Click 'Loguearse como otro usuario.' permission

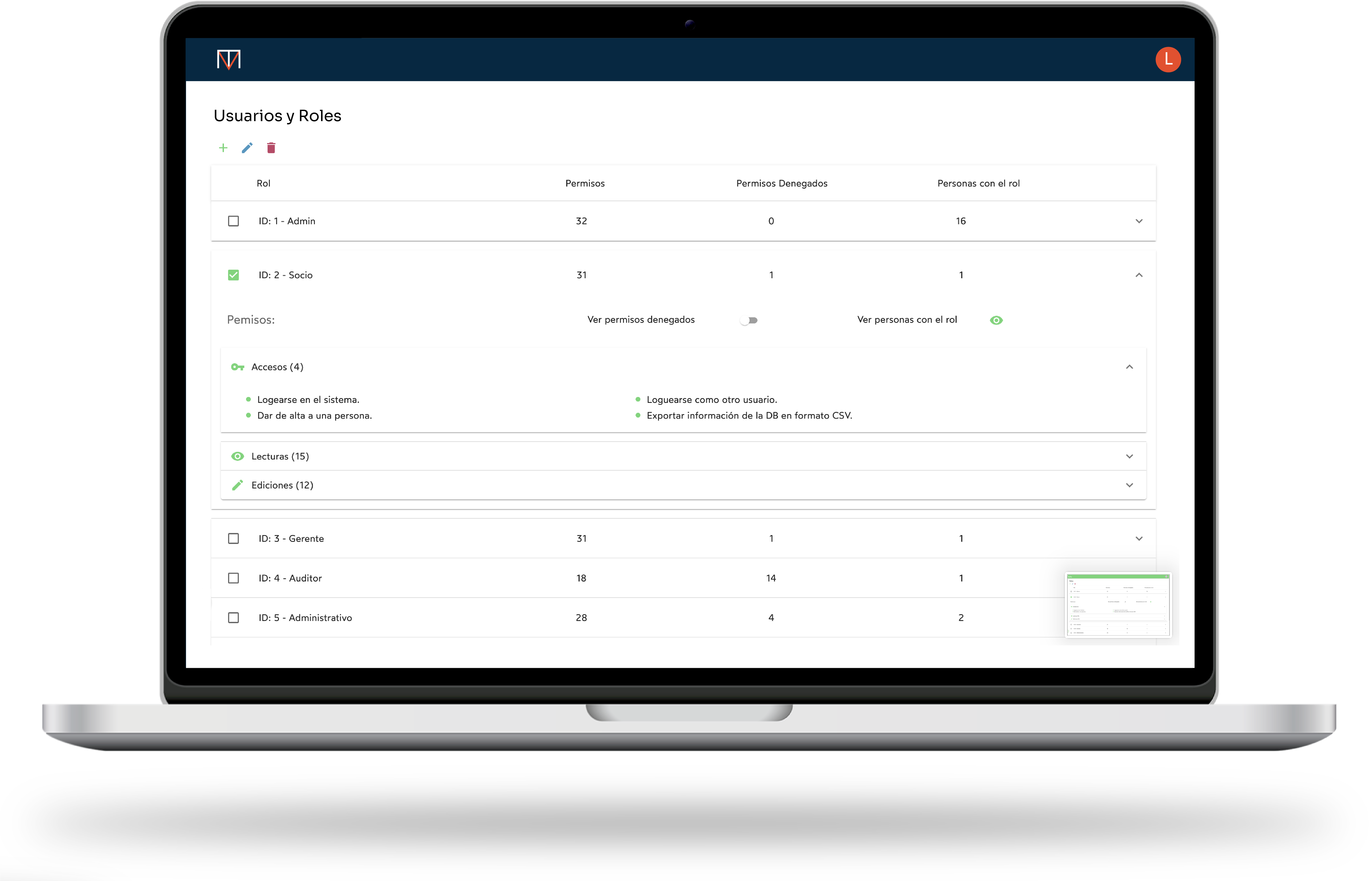pyautogui.click(x=712, y=400)
